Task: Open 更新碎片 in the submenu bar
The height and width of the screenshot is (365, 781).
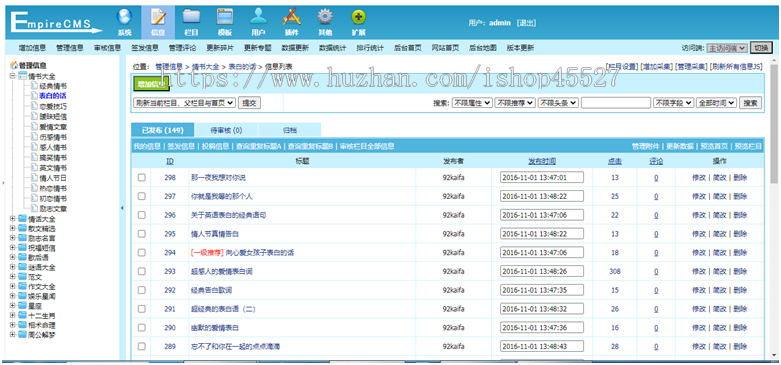Action: (x=220, y=48)
